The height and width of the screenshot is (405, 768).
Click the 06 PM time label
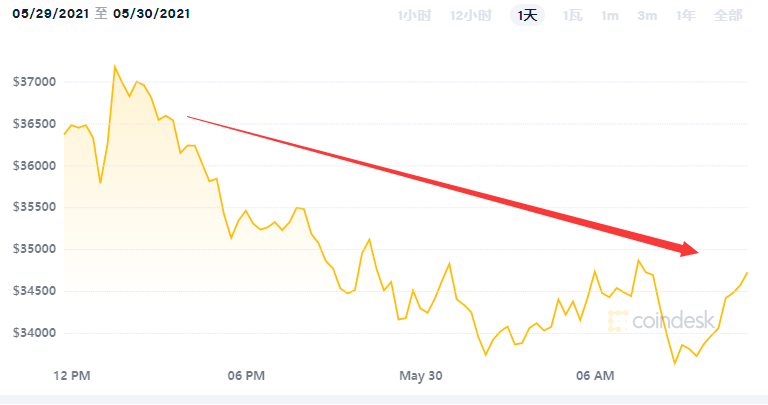246,376
